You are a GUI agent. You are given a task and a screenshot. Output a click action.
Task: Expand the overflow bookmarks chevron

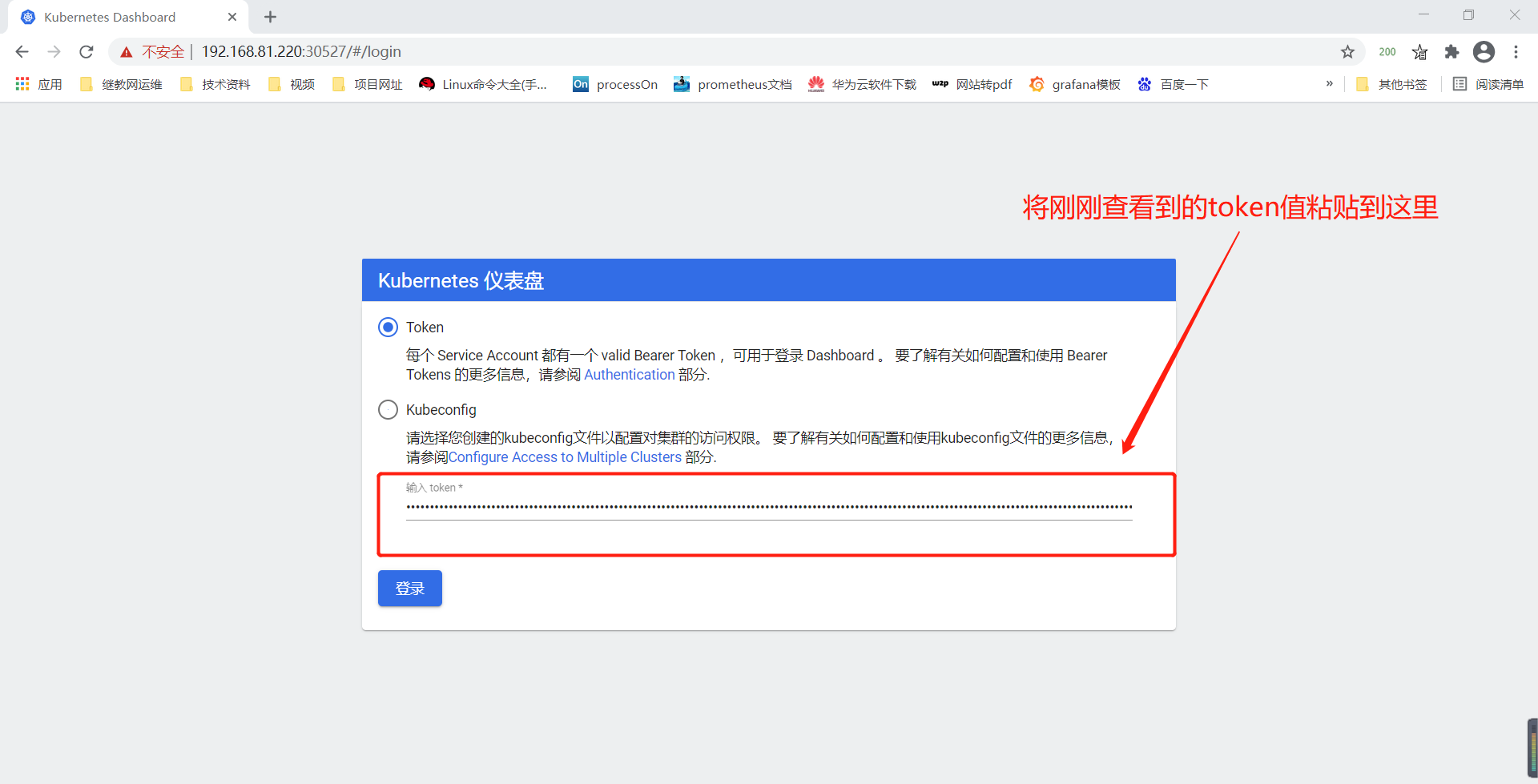(x=1330, y=84)
